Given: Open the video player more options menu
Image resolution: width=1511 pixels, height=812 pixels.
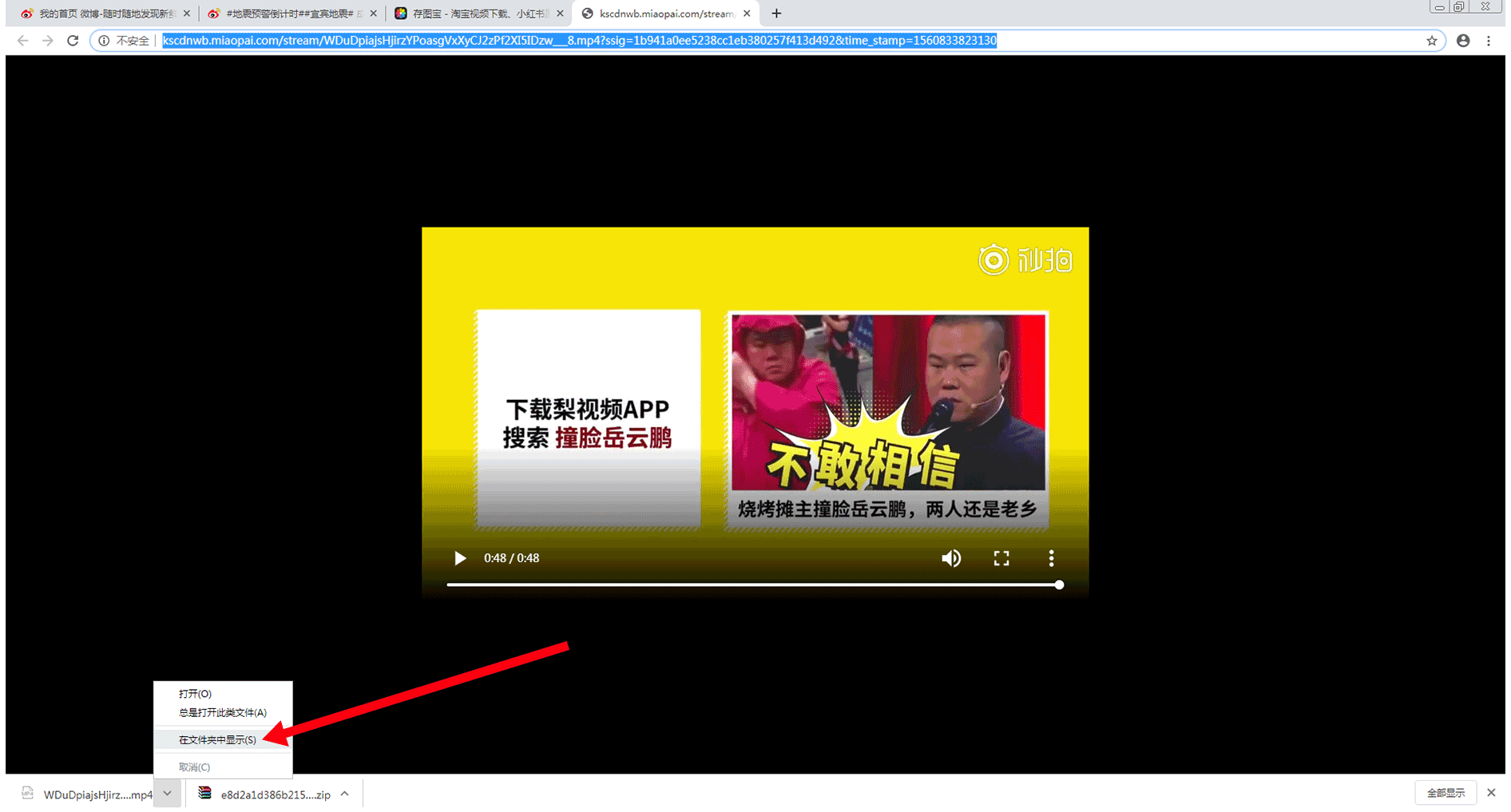Looking at the screenshot, I should [1051, 558].
